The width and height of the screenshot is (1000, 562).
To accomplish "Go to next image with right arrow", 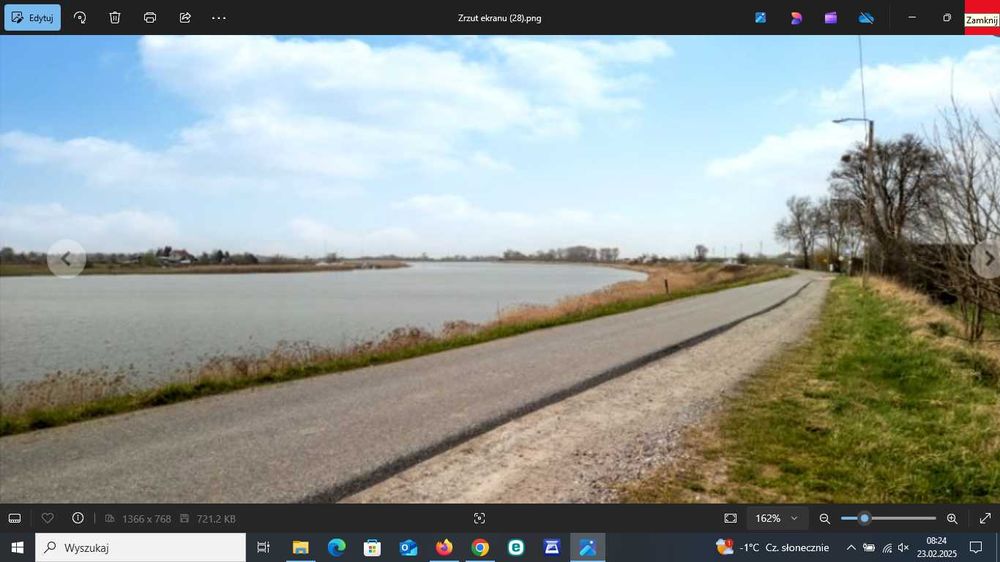I will click(x=987, y=259).
